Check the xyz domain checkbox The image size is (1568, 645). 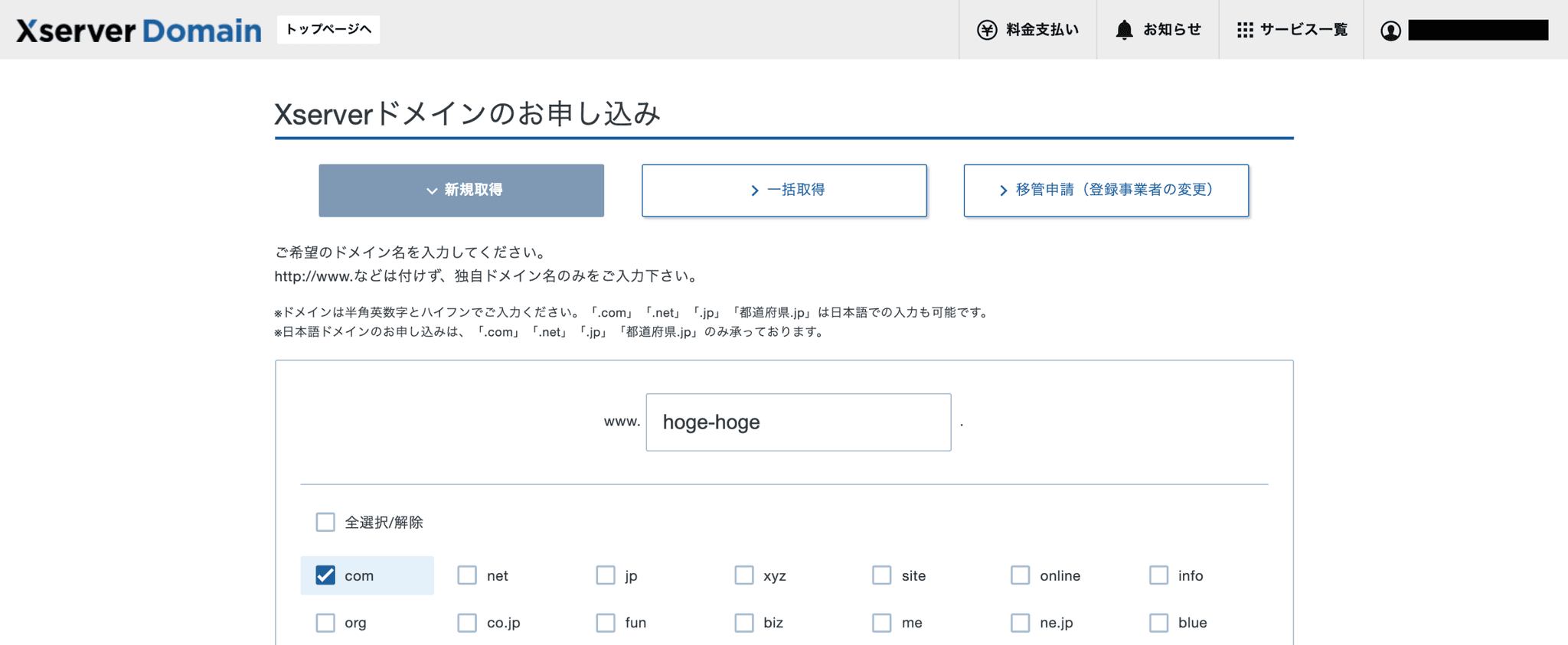744,575
